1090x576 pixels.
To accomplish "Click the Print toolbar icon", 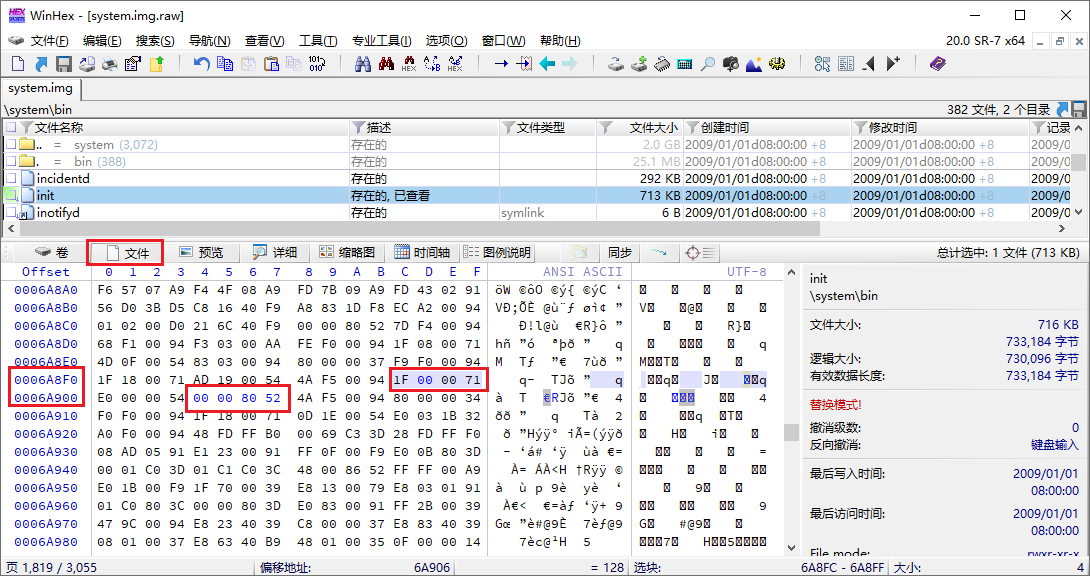I will 110,64.
